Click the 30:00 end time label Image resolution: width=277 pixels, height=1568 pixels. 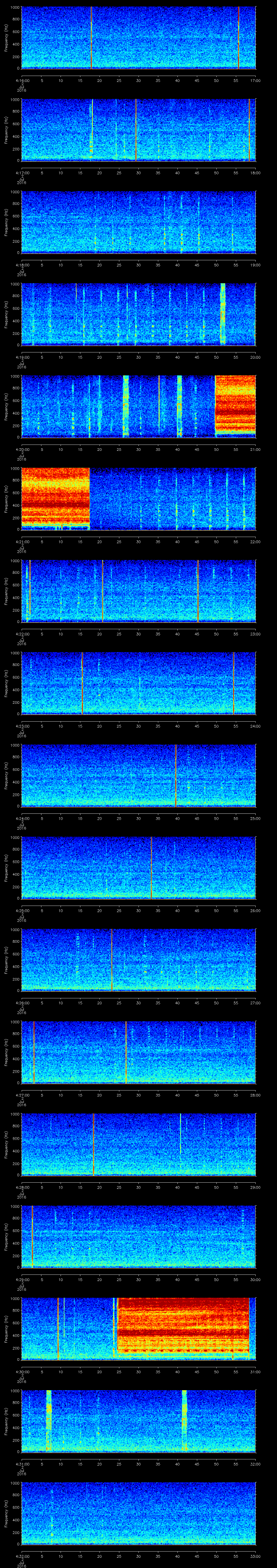[x=255, y=1279]
